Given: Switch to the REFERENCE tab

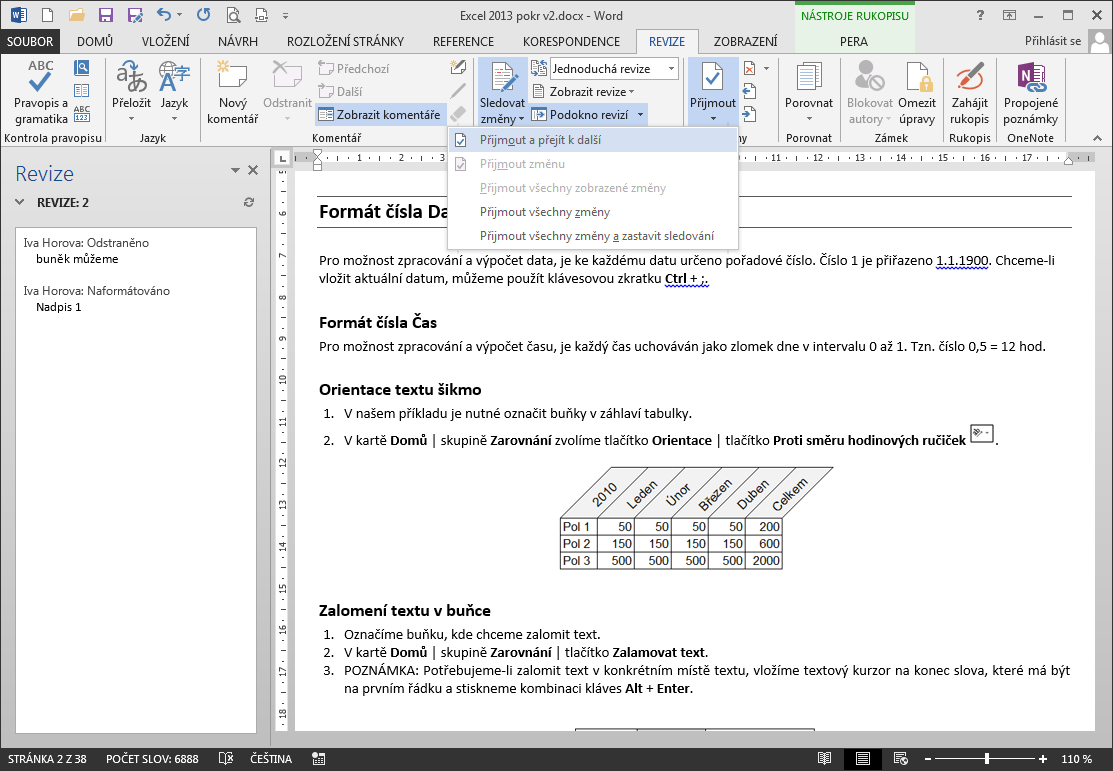Looking at the screenshot, I should pyautogui.click(x=463, y=41).
